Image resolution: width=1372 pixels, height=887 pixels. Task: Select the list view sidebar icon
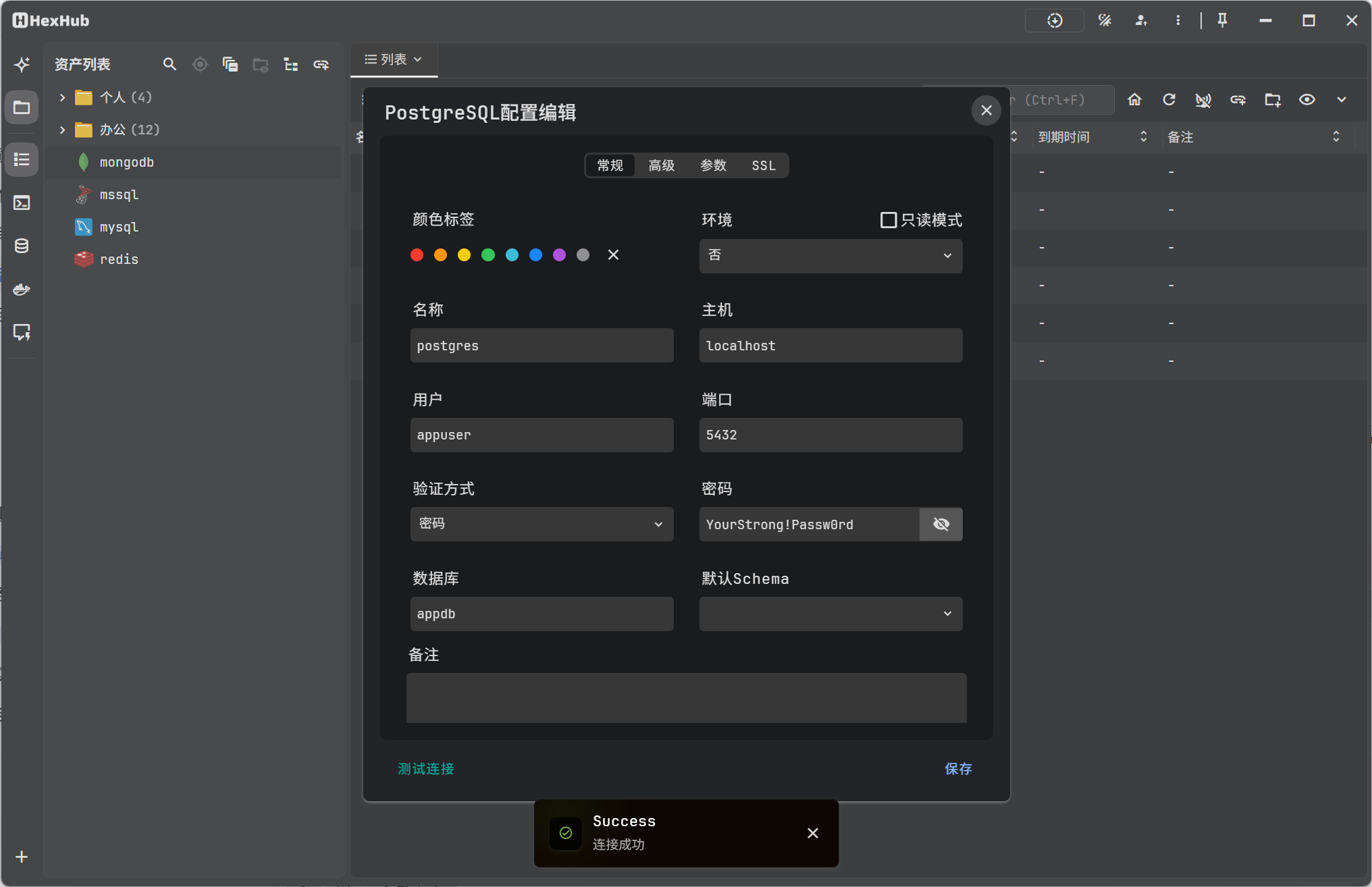coord(22,160)
